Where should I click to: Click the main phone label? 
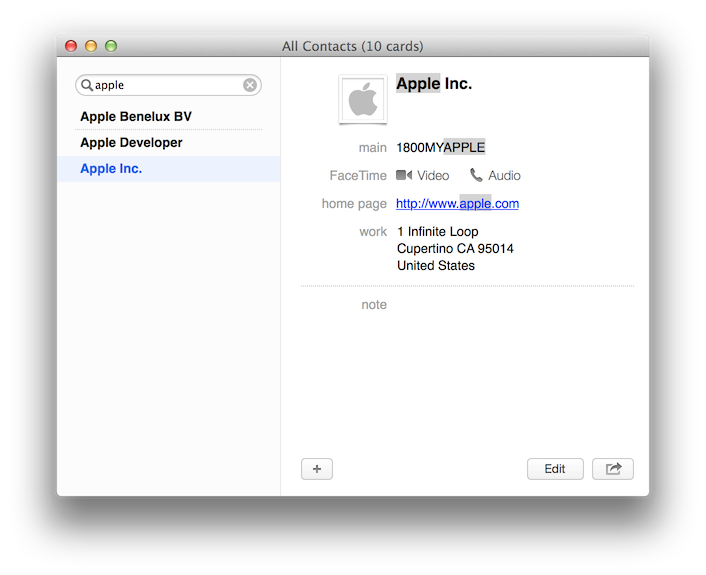pos(372,148)
